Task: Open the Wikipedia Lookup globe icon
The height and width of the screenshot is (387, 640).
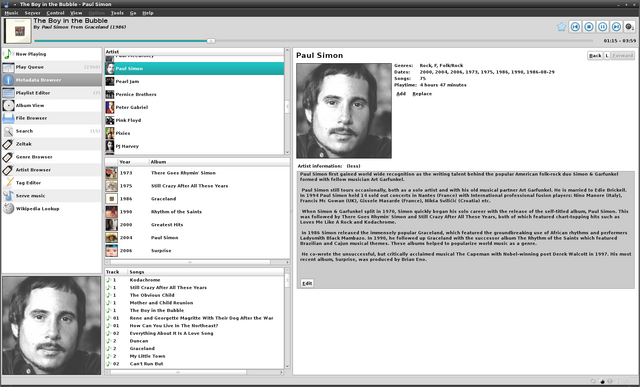Action: pos(8,209)
